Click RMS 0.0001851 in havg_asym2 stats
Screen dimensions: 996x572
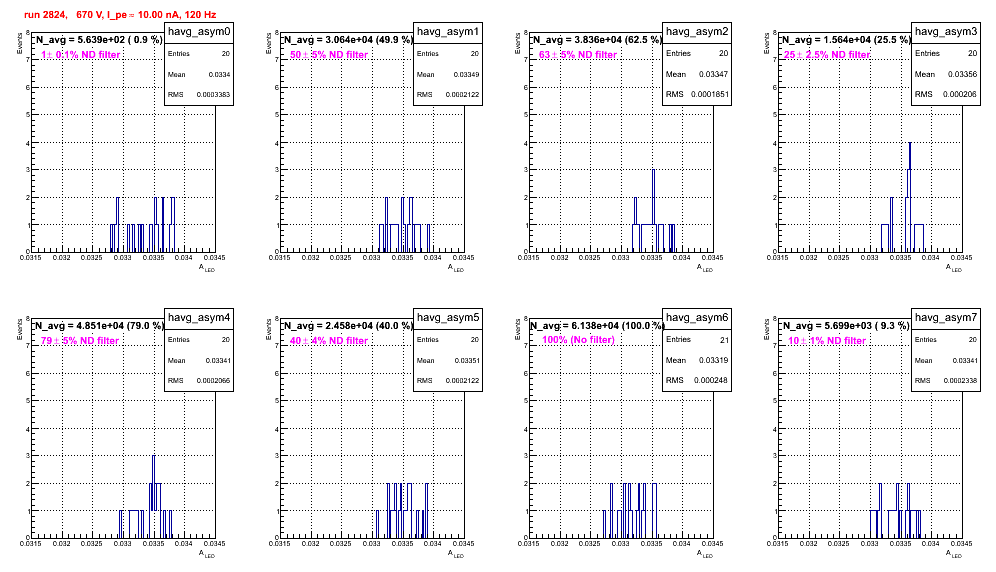(x=697, y=94)
